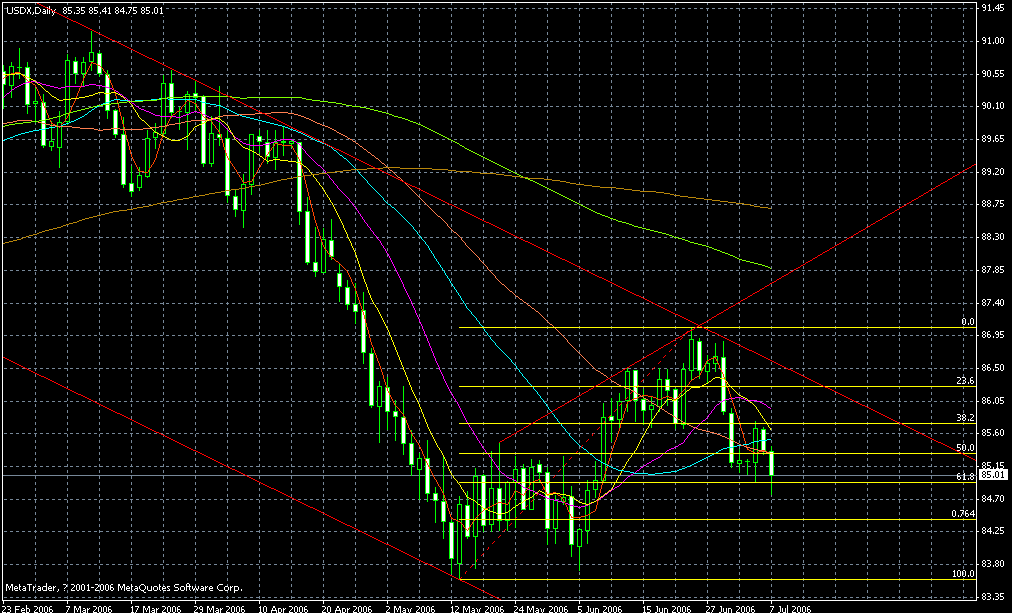Click the 89.65 price axis label
This screenshot has height=613, width=1012.
(993, 139)
